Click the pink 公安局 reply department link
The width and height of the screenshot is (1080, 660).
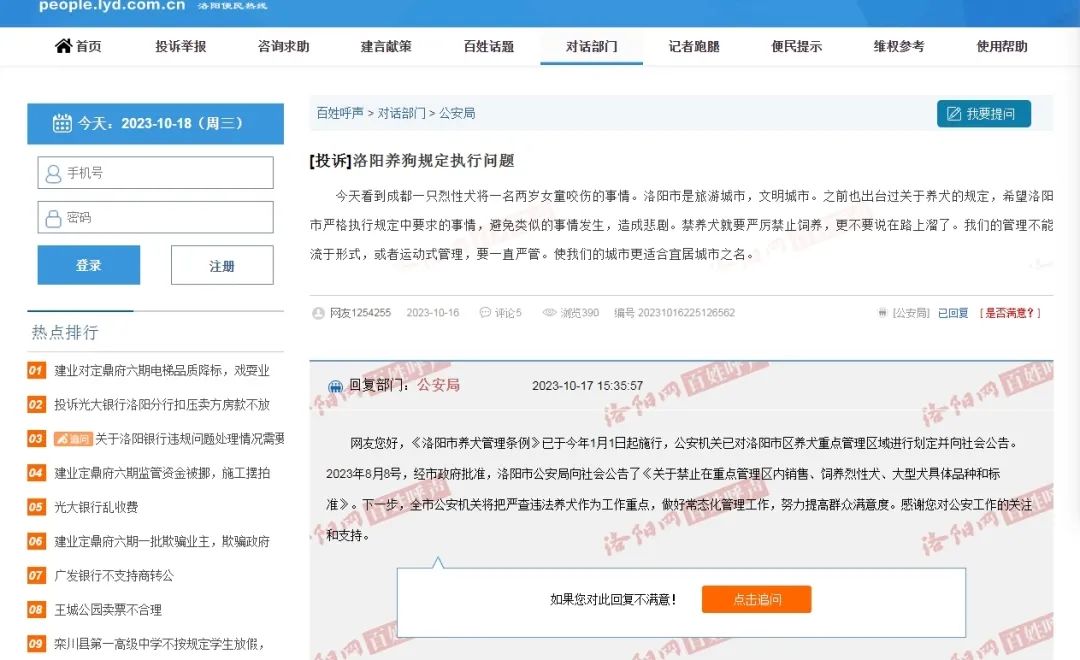tap(438, 385)
